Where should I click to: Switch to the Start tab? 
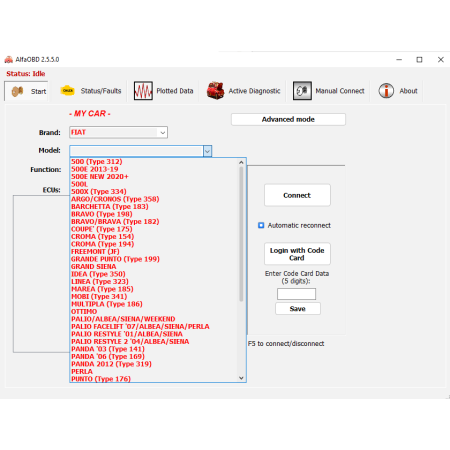click(26, 91)
